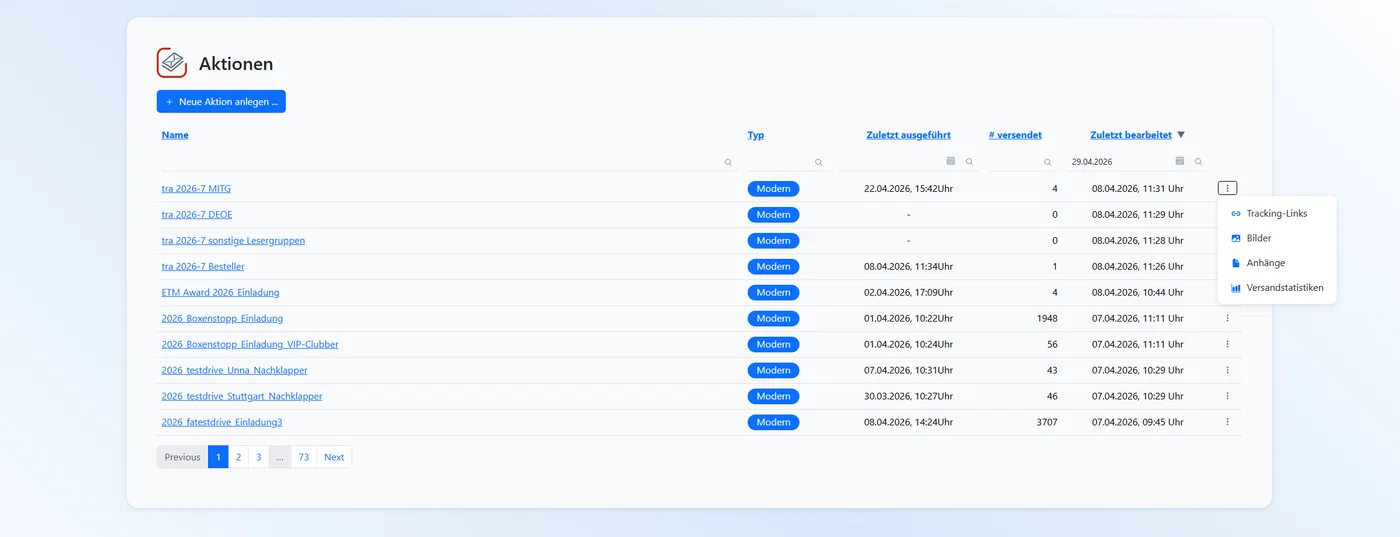
Task: Open 2026_testdrive_Stuttgart_Nachklapper action
Action: pyautogui.click(x=242, y=396)
